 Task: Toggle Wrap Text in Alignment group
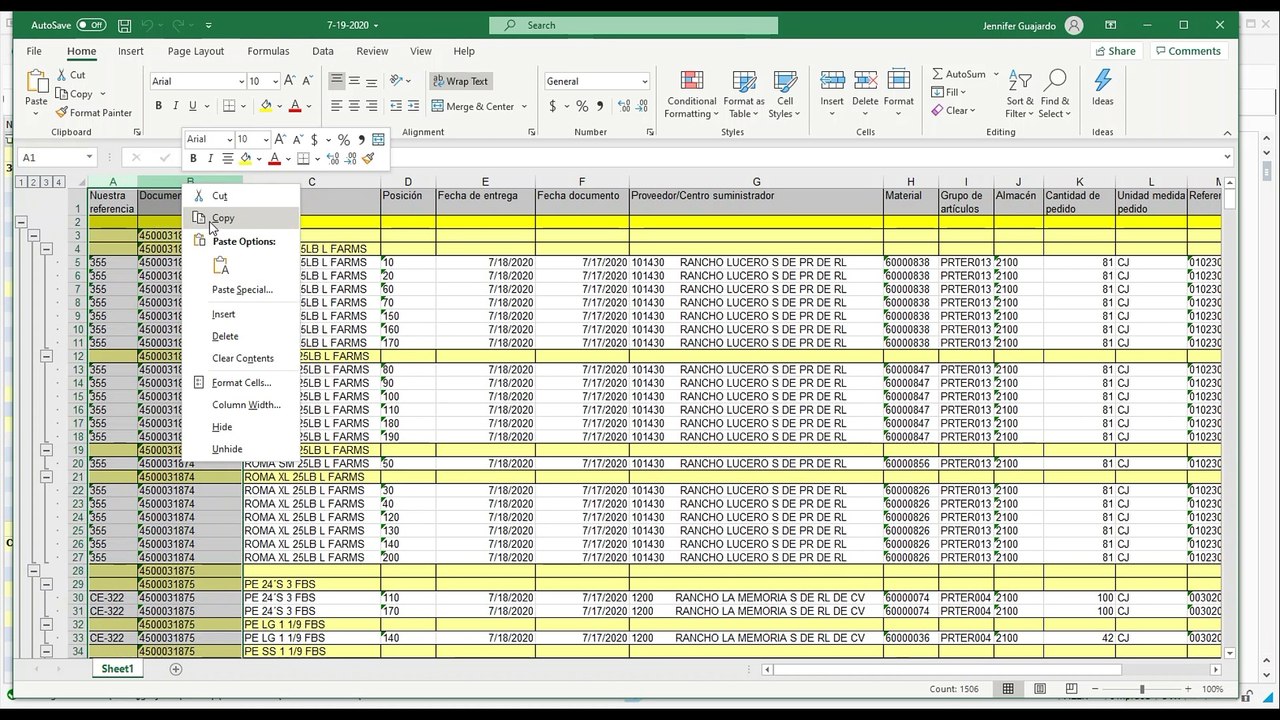coord(460,81)
